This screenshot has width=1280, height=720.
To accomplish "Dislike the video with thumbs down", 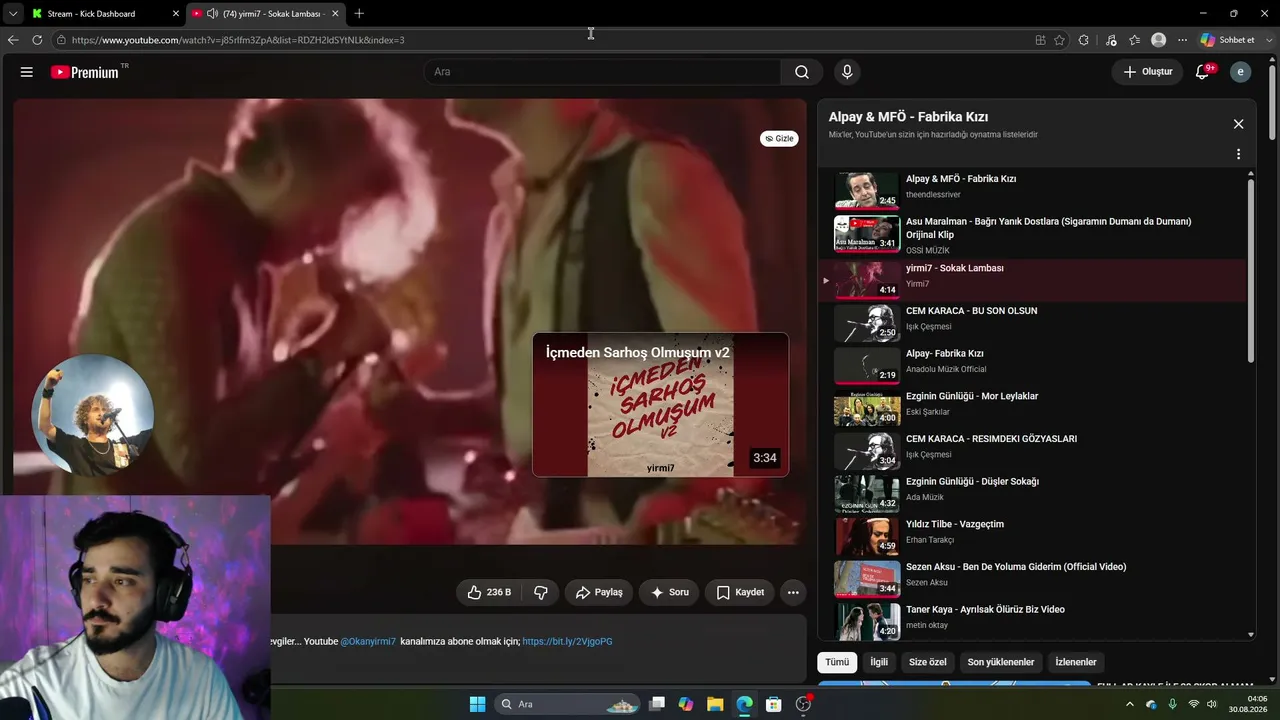I will click(541, 592).
